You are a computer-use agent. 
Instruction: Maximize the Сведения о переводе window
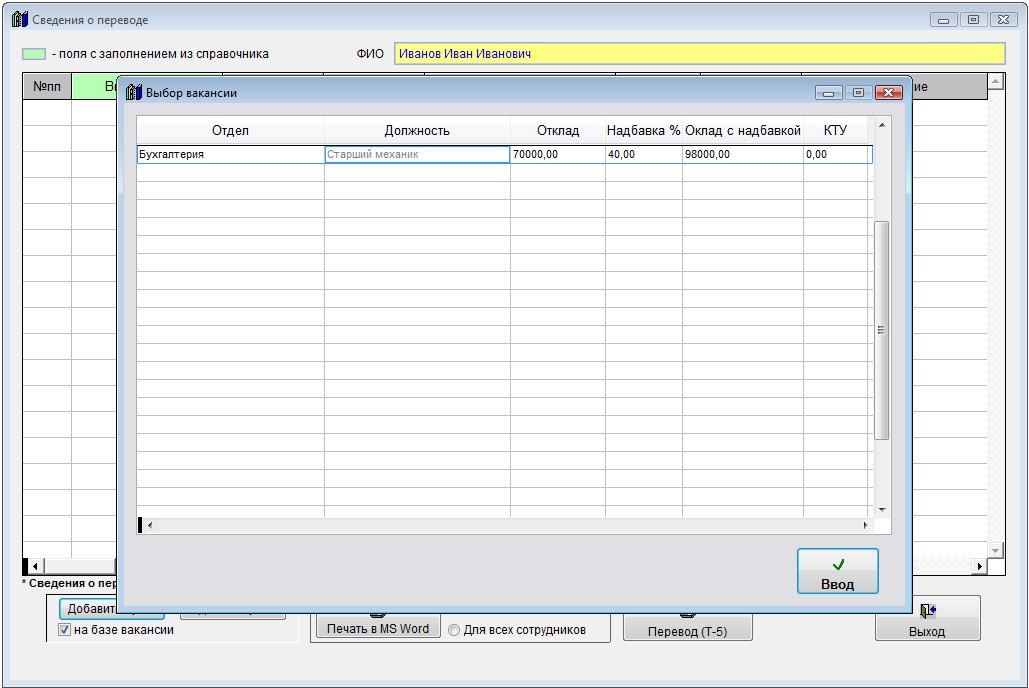click(973, 20)
